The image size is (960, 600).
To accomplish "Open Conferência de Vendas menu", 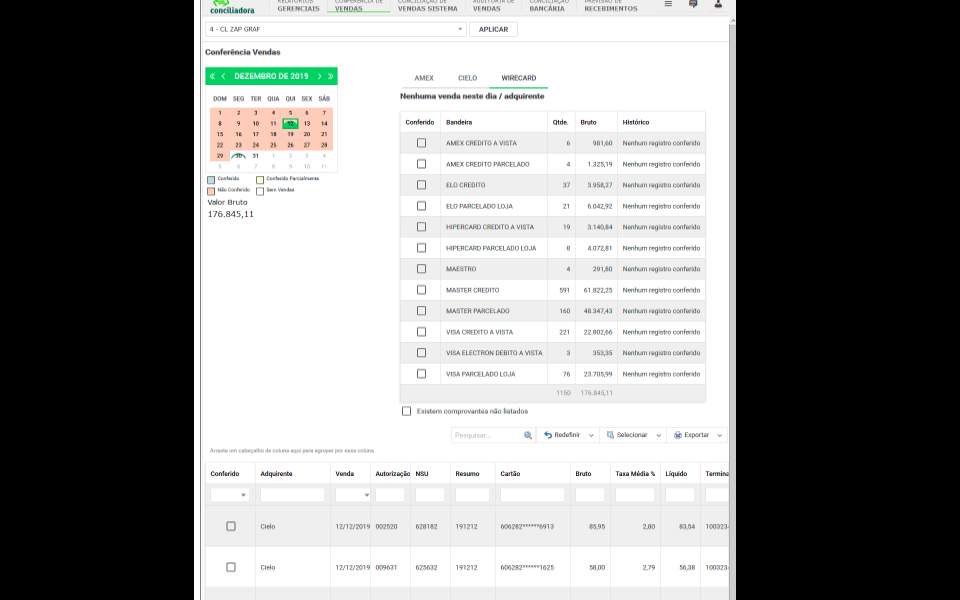I will (x=358, y=6).
